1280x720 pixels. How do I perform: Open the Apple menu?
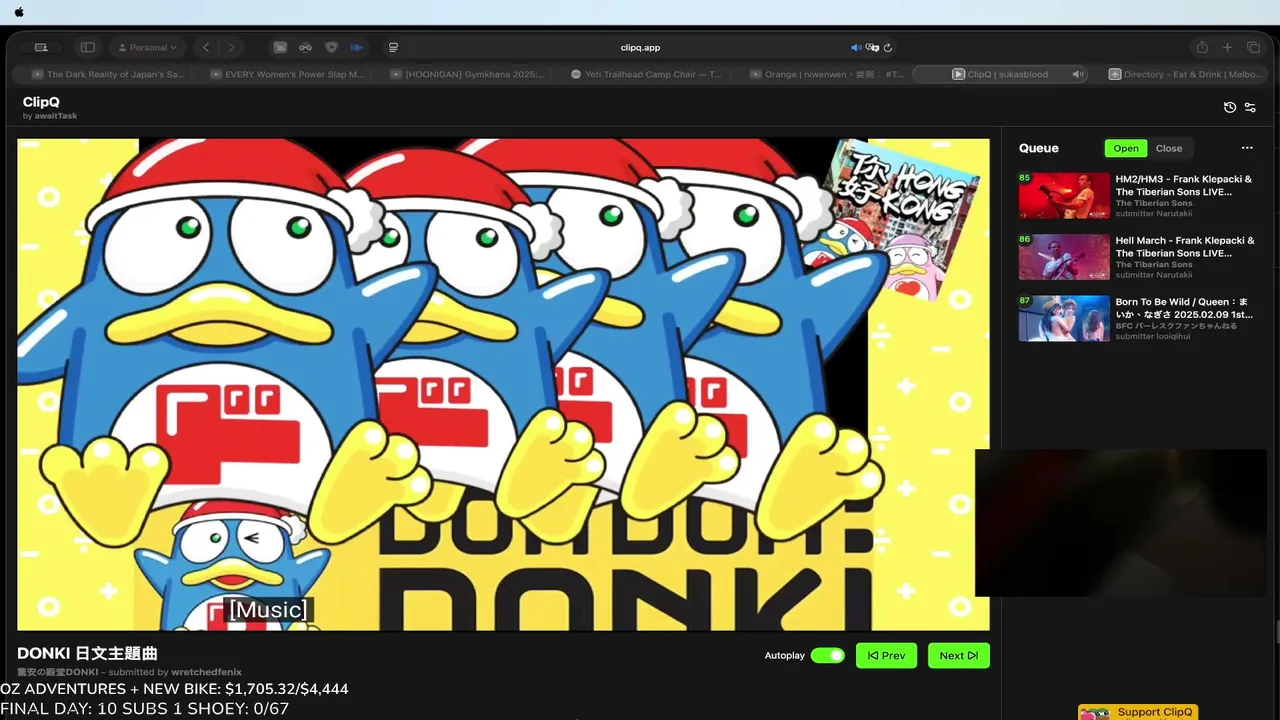tap(19, 12)
